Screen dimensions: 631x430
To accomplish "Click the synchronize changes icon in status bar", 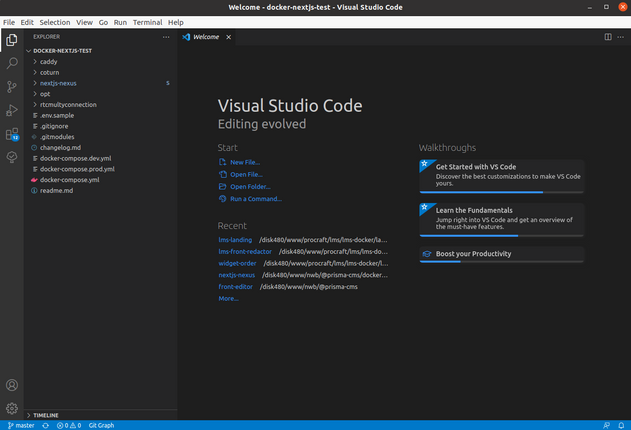I will pos(45,425).
